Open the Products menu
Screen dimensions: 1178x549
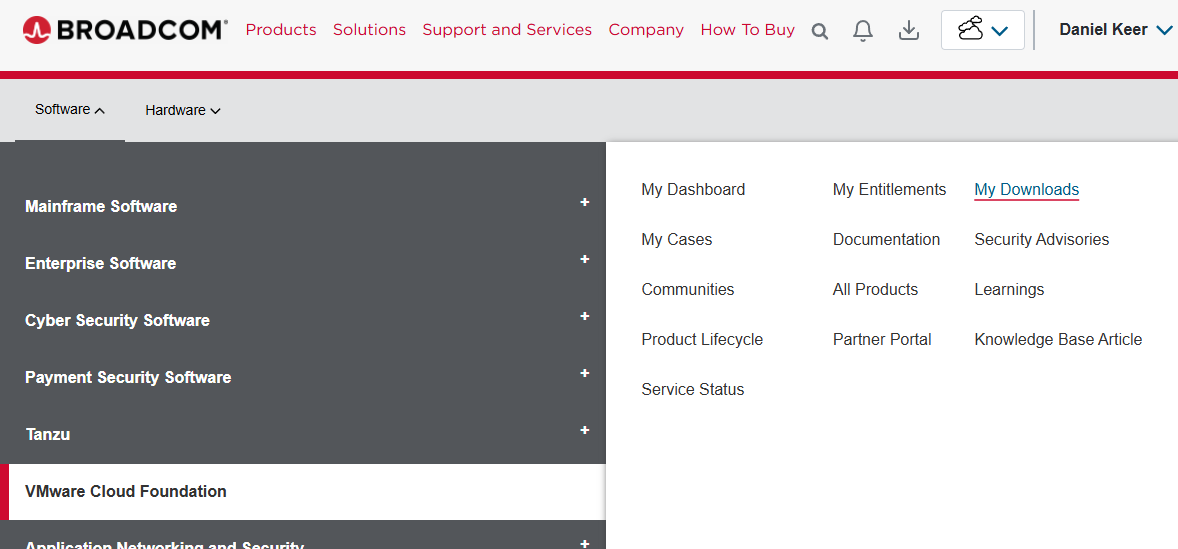[x=281, y=30]
